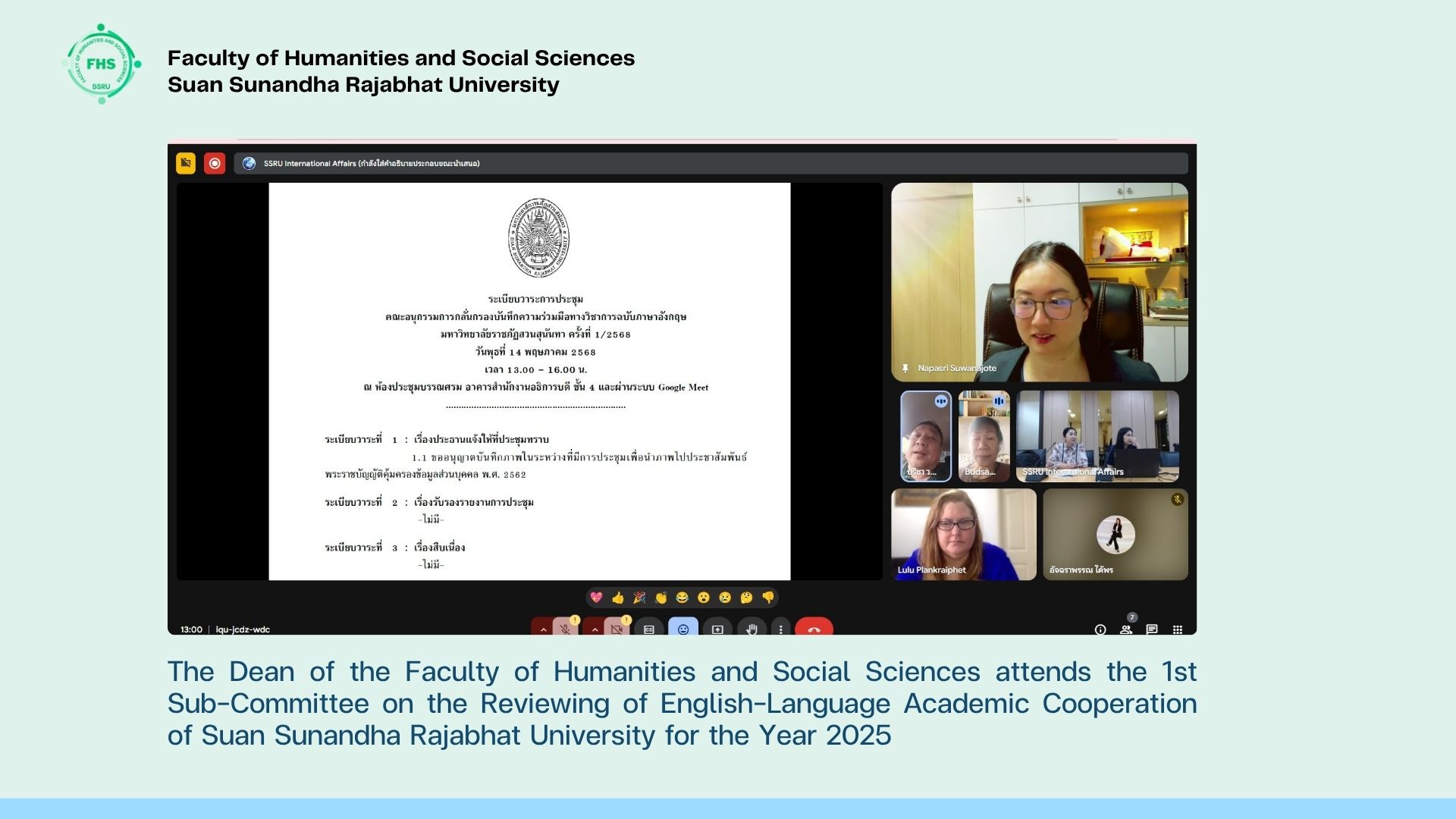
Task: Open the in-call chat panel
Action: pos(1152,629)
